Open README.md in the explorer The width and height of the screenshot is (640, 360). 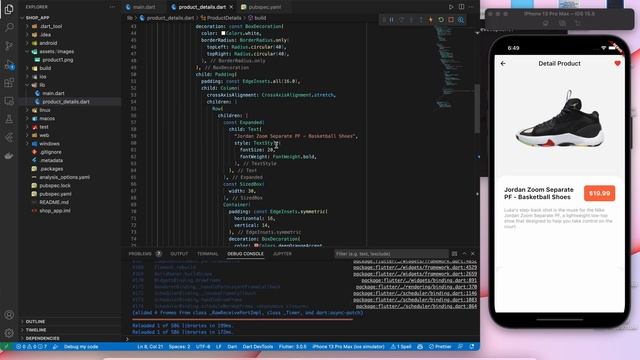point(54,202)
